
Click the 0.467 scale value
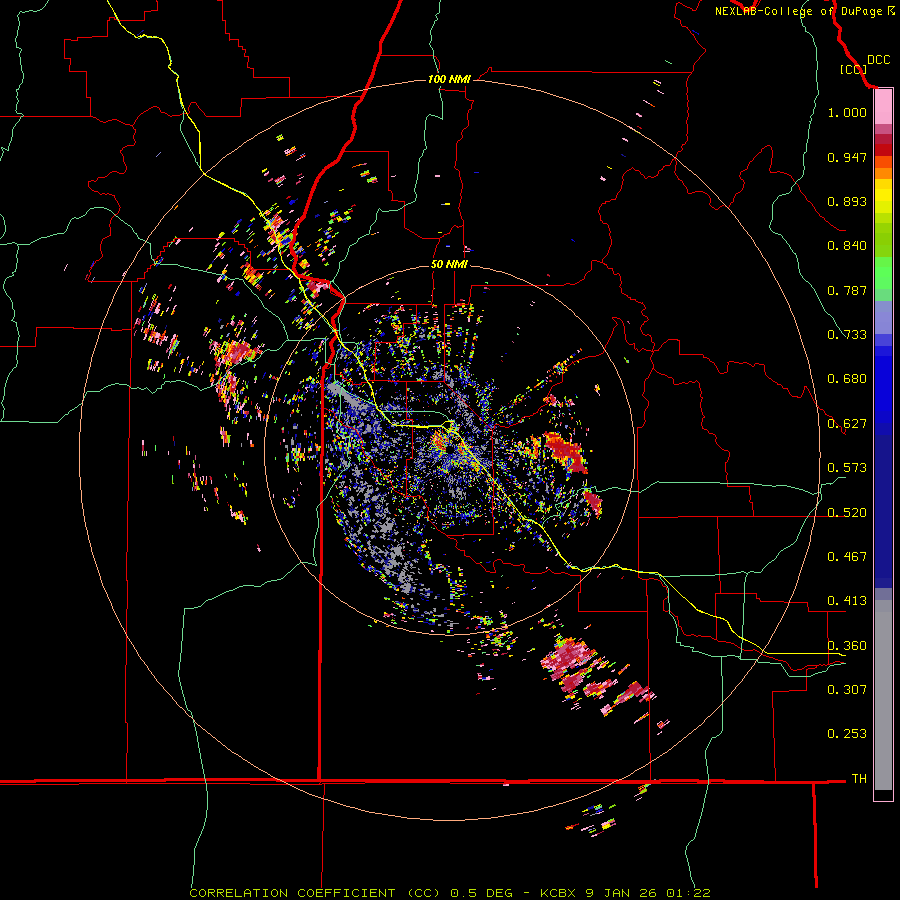(x=847, y=557)
